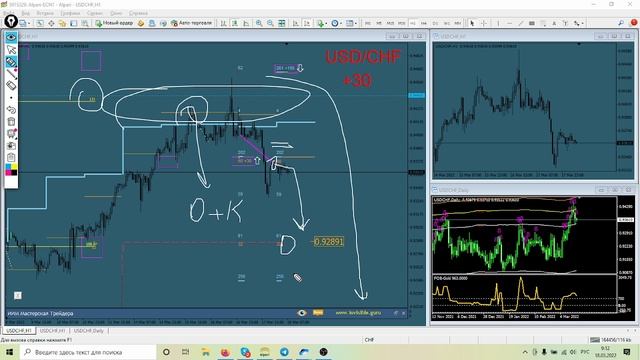Select the vertical line drawing tool
The width and height of the screenshot is (640, 360).
tap(498, 24)
